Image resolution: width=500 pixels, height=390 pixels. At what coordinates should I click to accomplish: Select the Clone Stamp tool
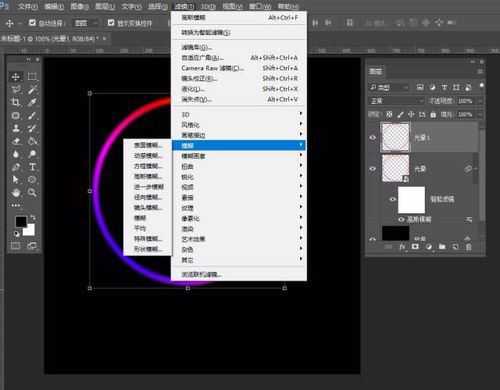[15, 128]
